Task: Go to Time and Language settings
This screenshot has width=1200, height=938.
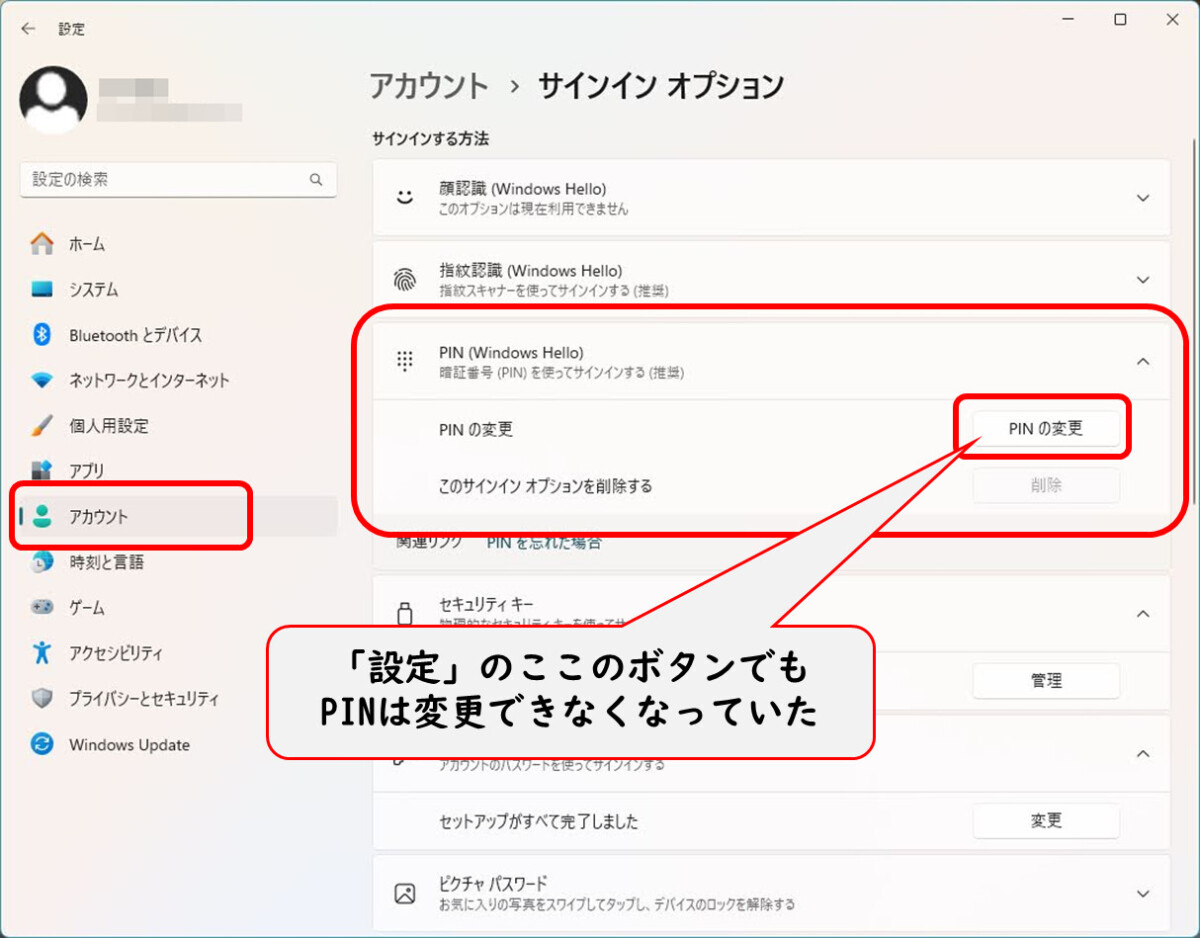Action: (x=106, y=562)
